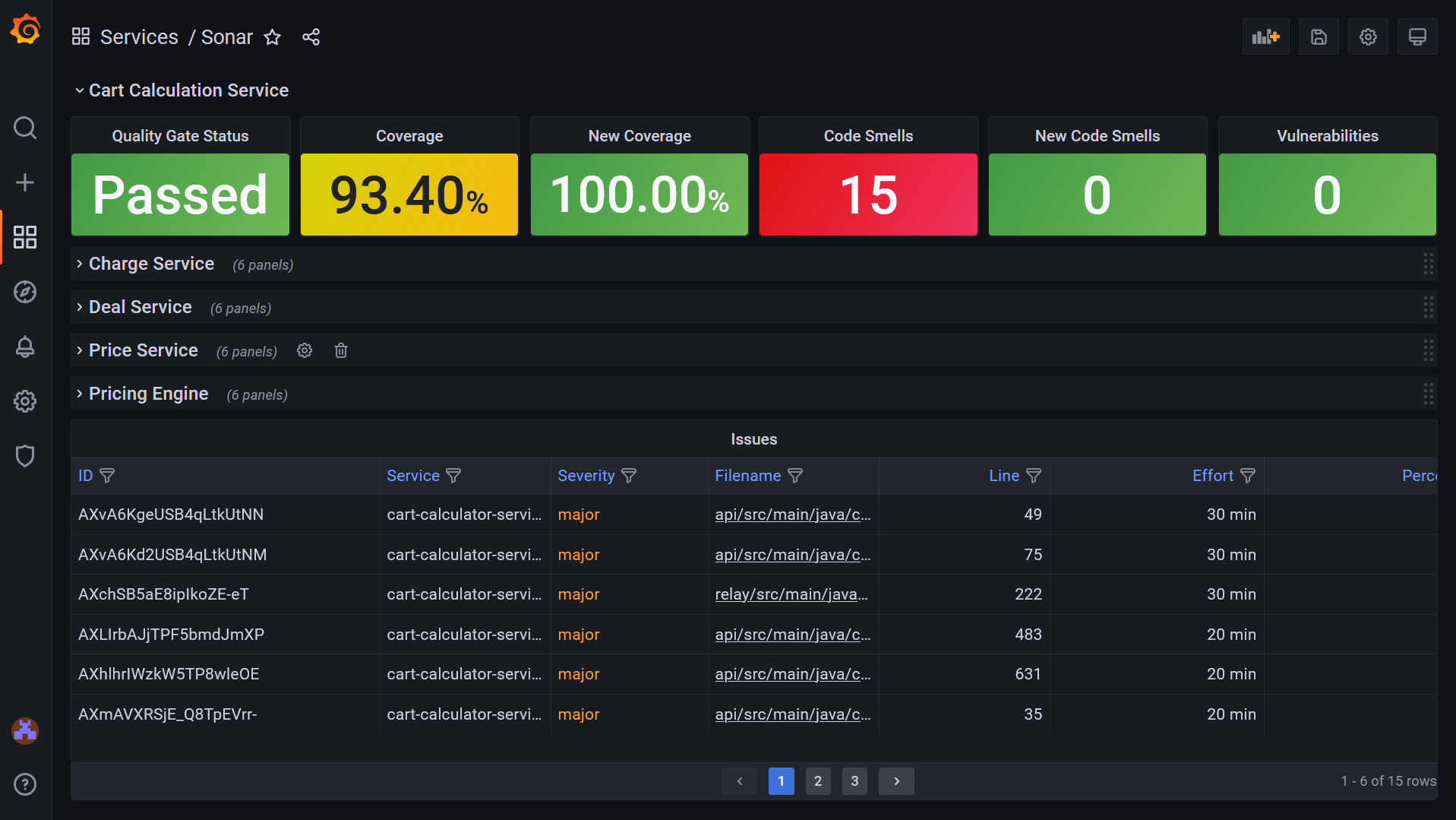Screen dimensions: 1456x820
Task: Share the dashboard via share icon
Action: (x=311, y=37)
